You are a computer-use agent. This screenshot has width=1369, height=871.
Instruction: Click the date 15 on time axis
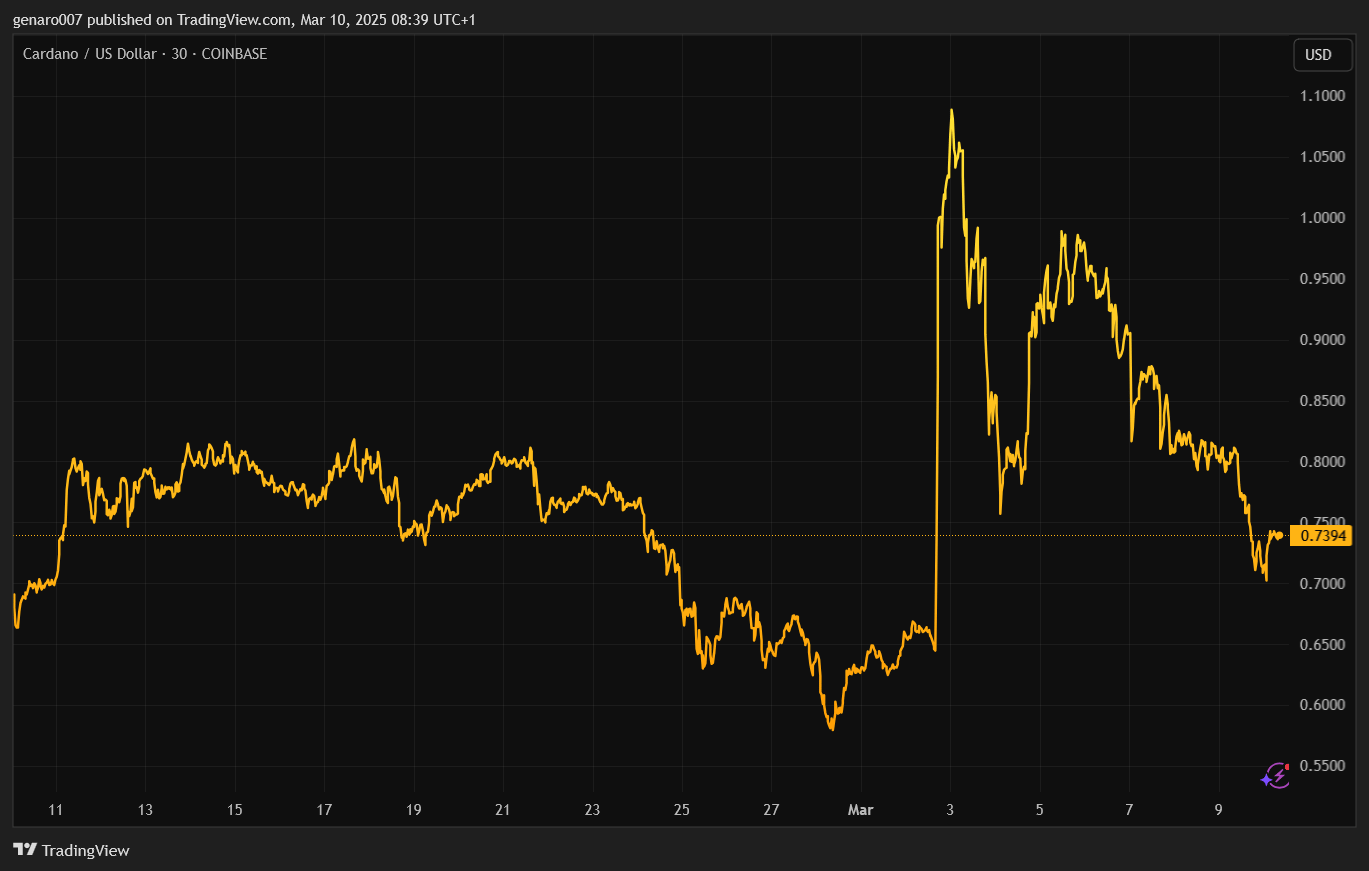235,810
